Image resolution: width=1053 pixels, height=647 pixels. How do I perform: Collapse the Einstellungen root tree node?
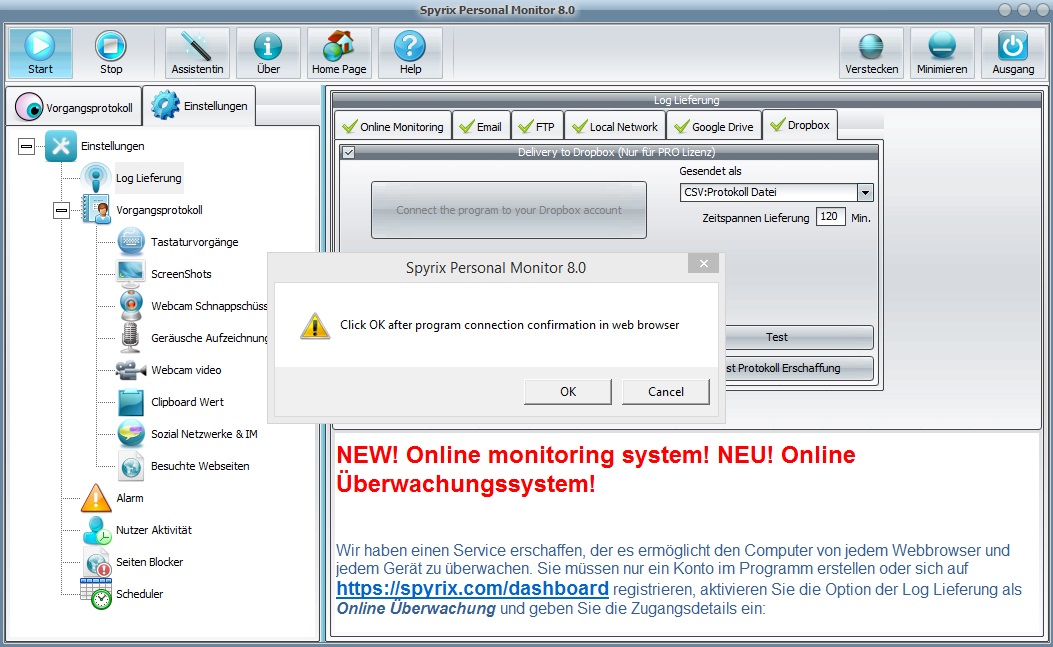click(26, 146)
